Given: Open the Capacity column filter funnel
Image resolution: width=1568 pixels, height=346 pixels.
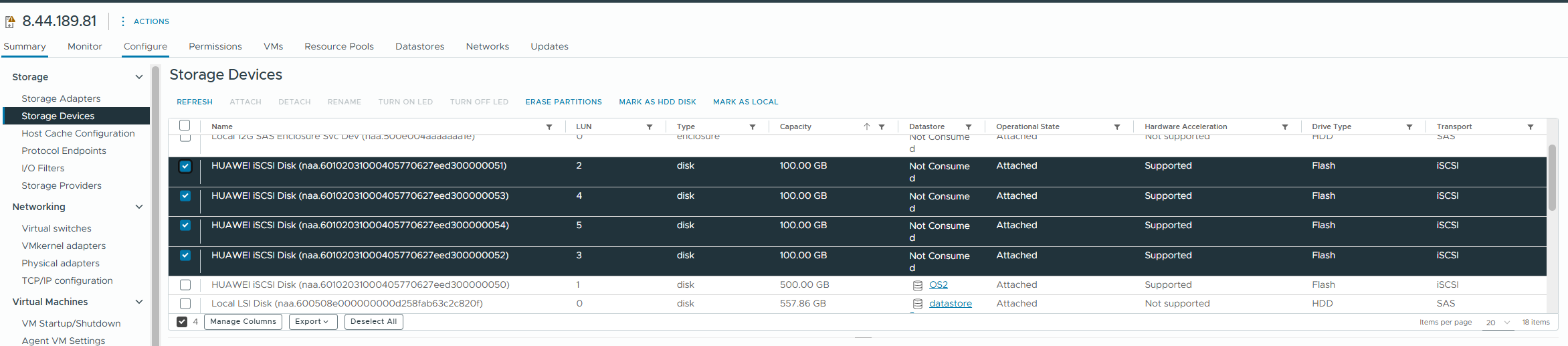Looking at the screenshot, I should 882,126.
